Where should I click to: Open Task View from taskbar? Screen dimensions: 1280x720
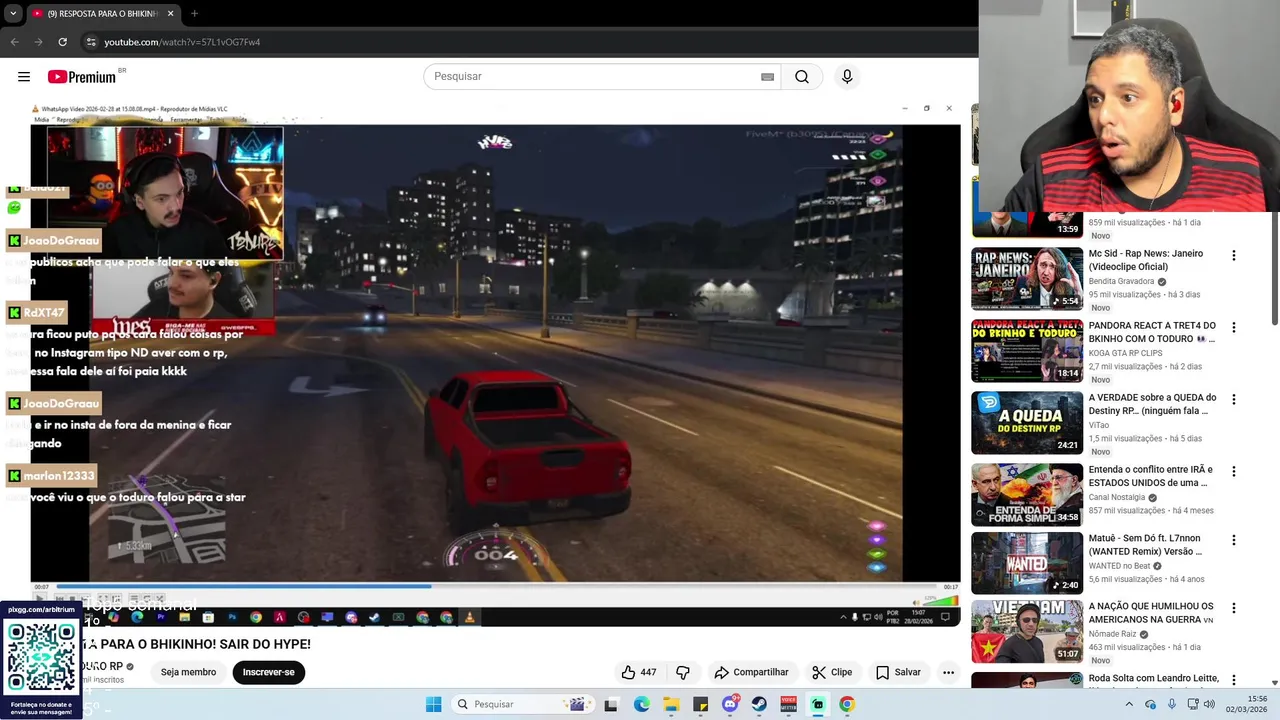tap(611, 704)
